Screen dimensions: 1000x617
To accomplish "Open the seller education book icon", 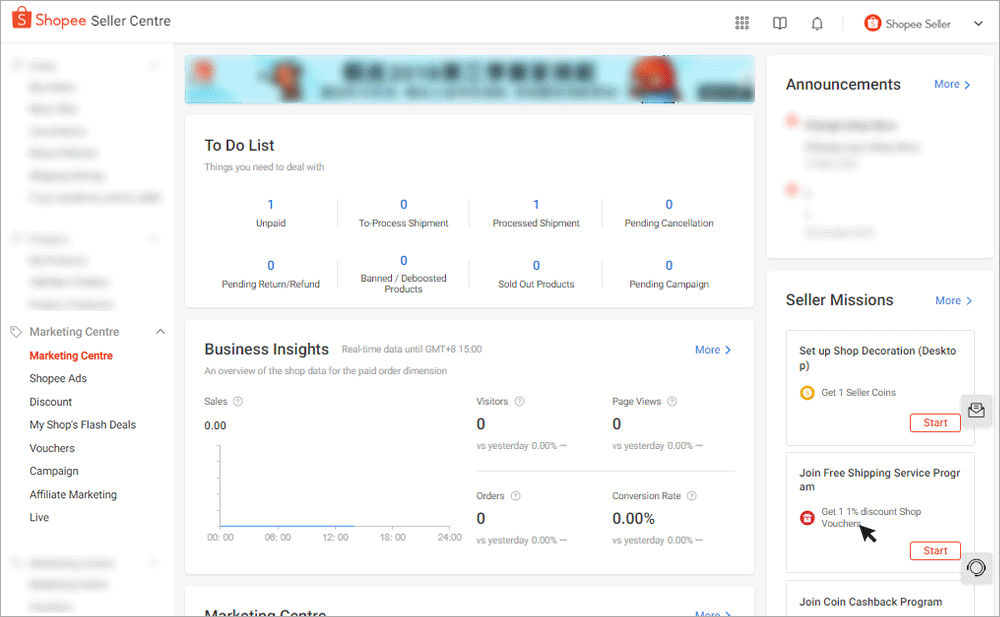I will [x=780, y=22].
